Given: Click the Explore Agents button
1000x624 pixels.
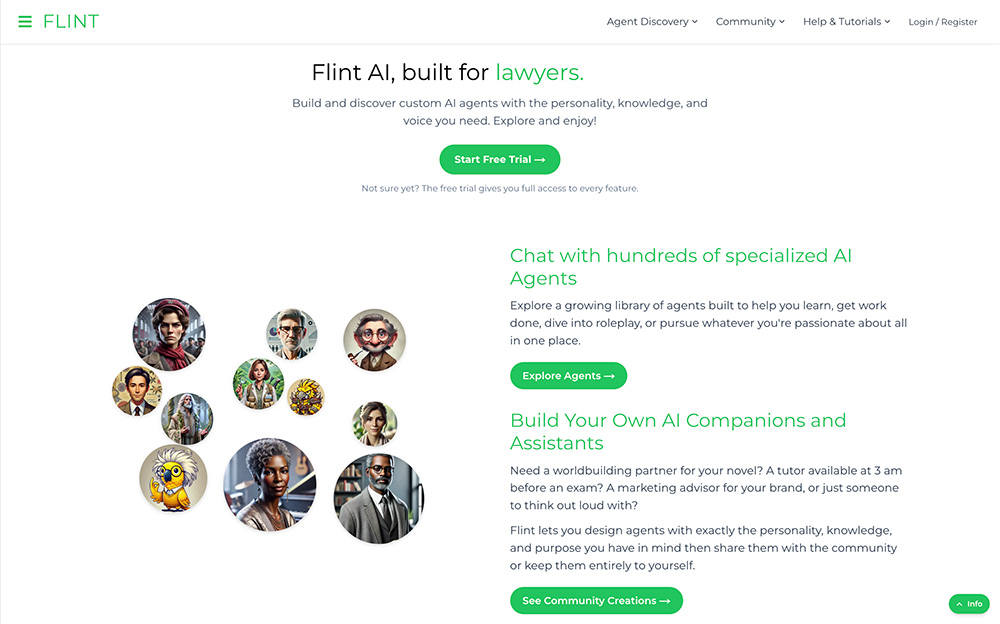Looking at the screenshot, I should pyautogui.click(x=568, y=376).
